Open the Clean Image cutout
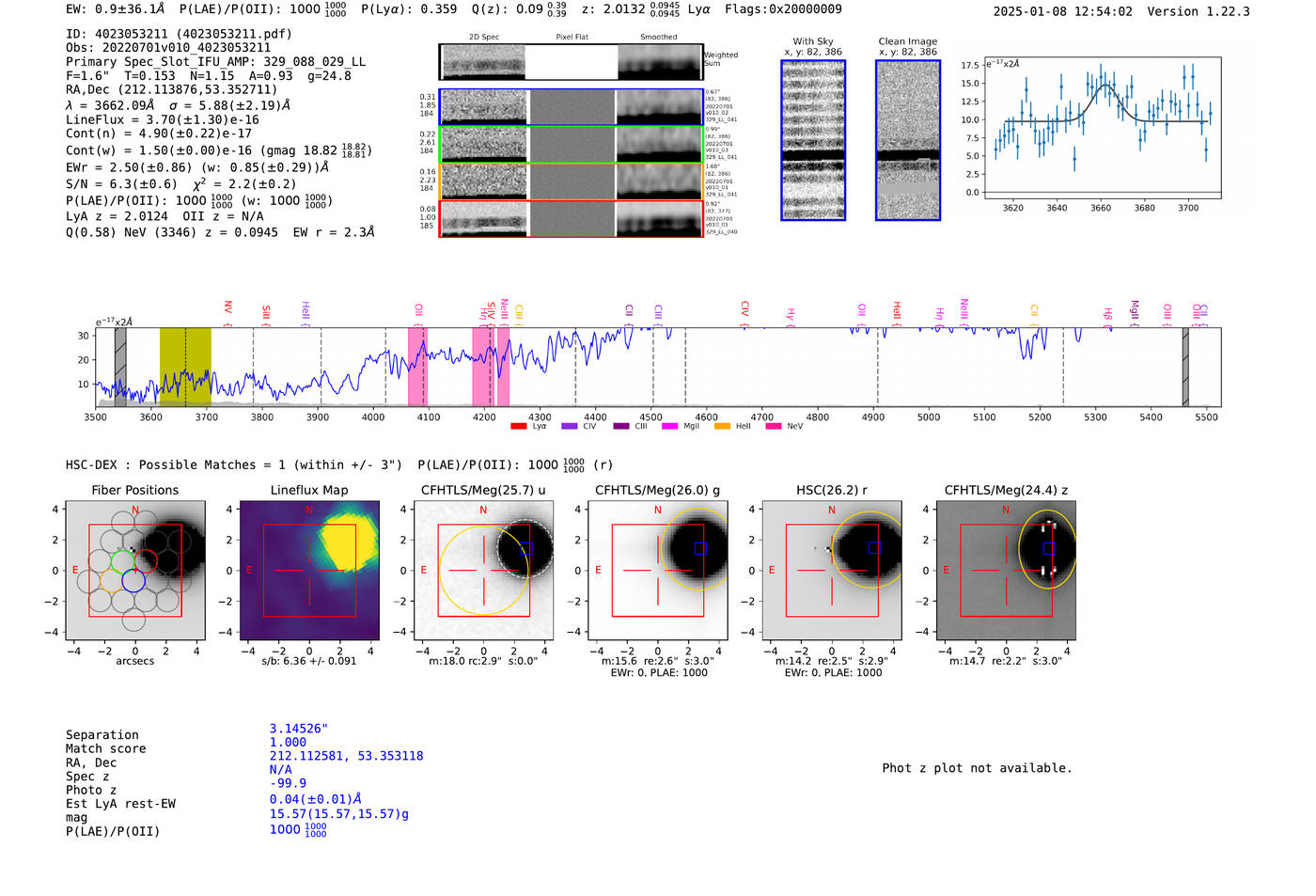1316x896 pixels. pyautogui.click(x=908, y=140)
